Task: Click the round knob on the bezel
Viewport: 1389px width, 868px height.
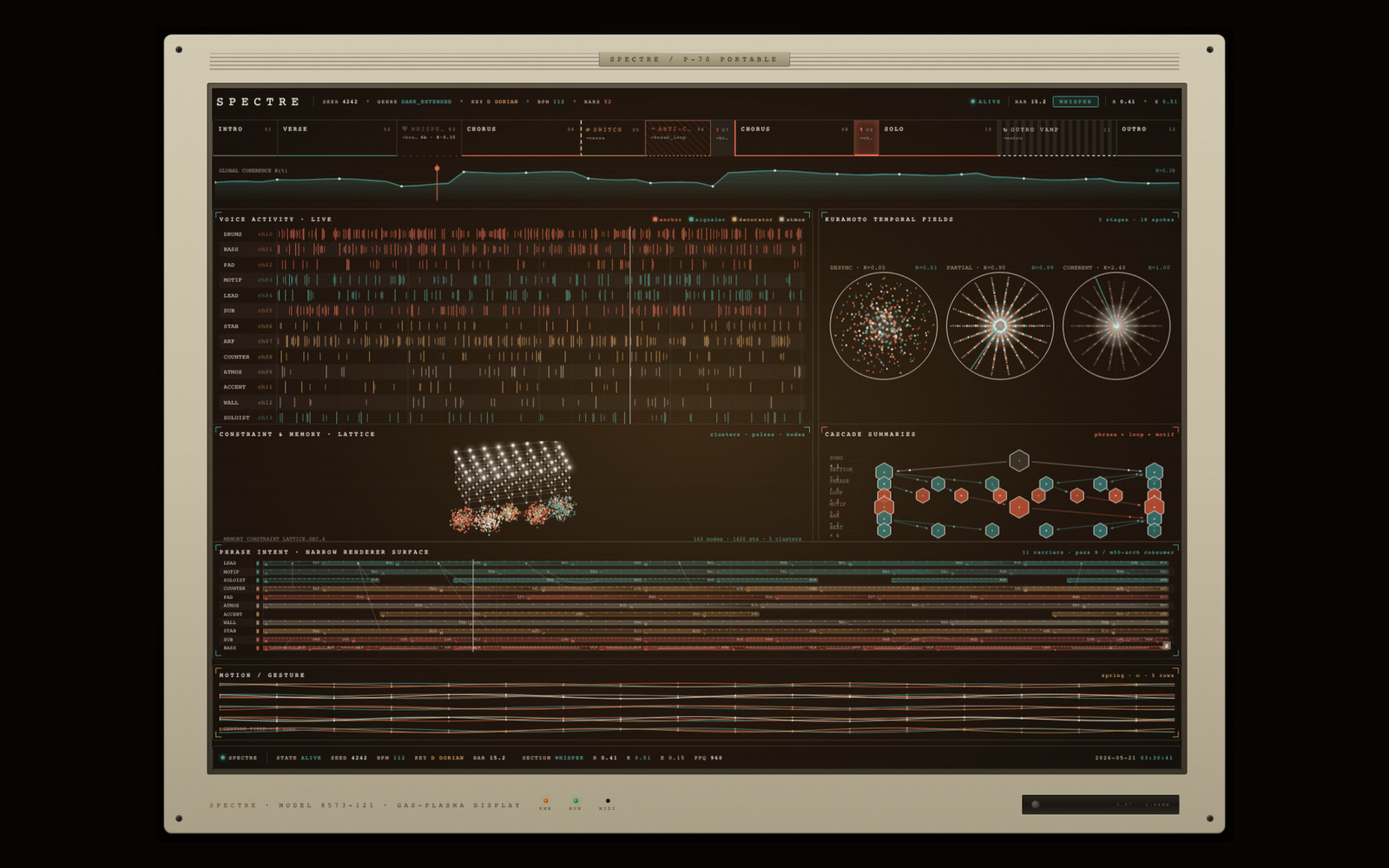Action: (1035, 805)
